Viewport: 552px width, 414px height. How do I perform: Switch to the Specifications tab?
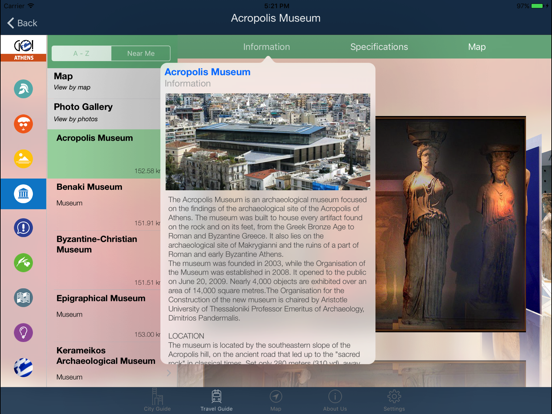(x=379, y=47)
